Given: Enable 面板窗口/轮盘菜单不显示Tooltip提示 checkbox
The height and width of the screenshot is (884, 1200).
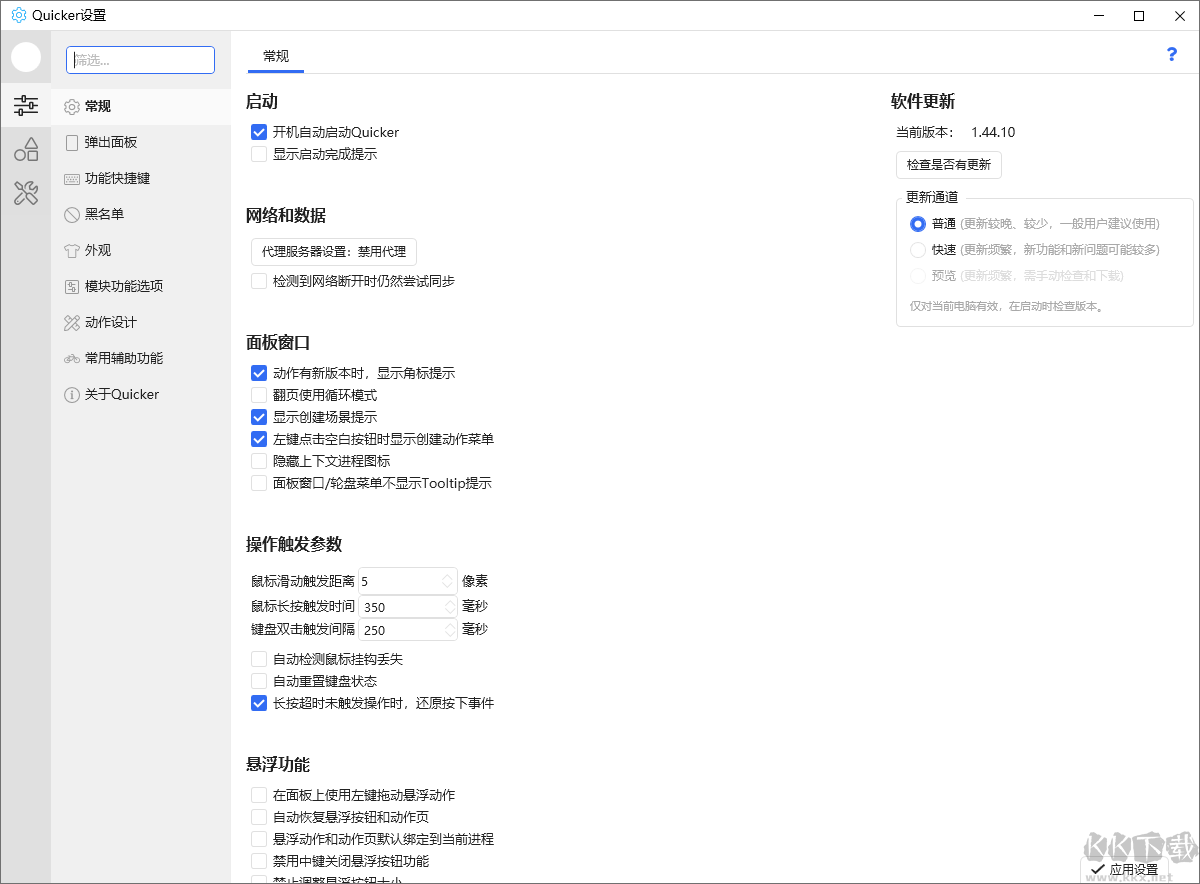Looking at the screenshot, I should (x=259, y=483).
